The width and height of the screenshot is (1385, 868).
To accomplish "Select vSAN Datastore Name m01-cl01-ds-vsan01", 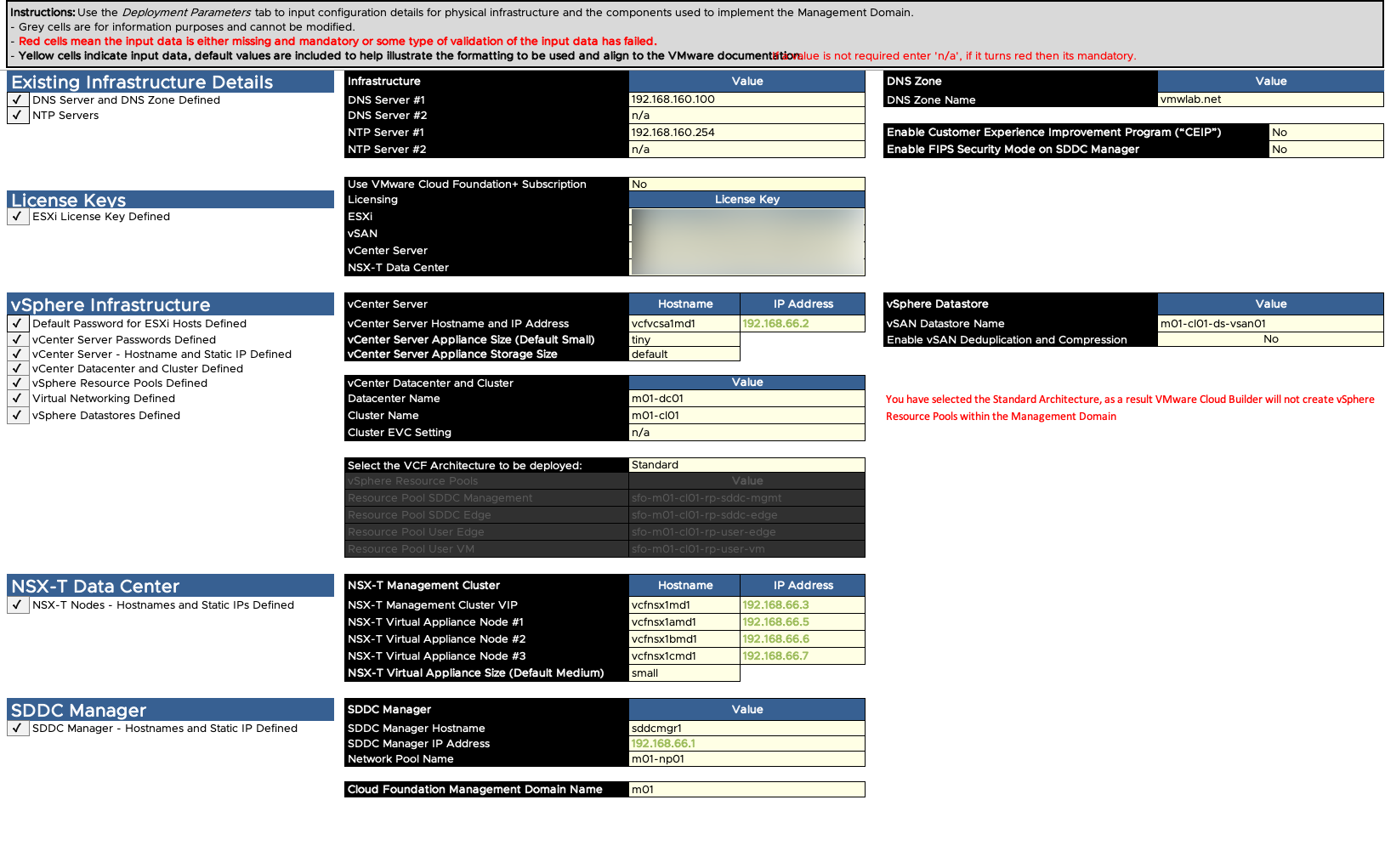I will (x=1270, y=324).
